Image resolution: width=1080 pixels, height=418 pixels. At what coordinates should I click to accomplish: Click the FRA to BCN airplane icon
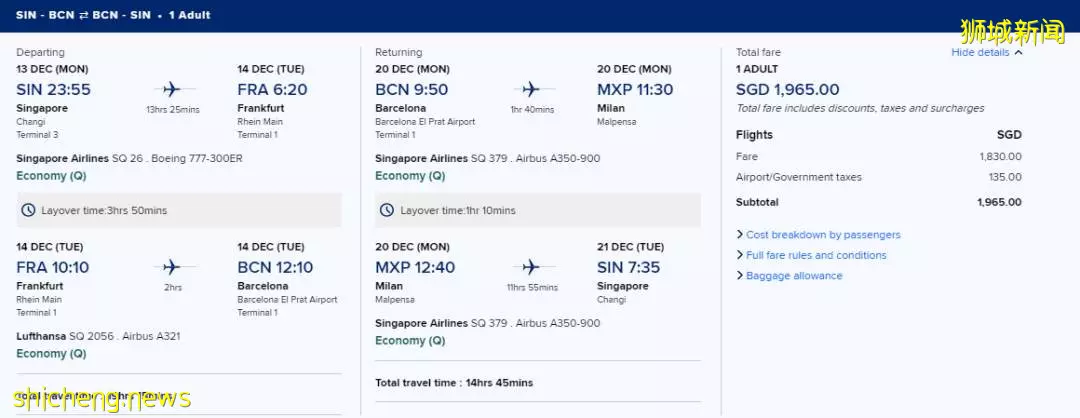[172, 267]
